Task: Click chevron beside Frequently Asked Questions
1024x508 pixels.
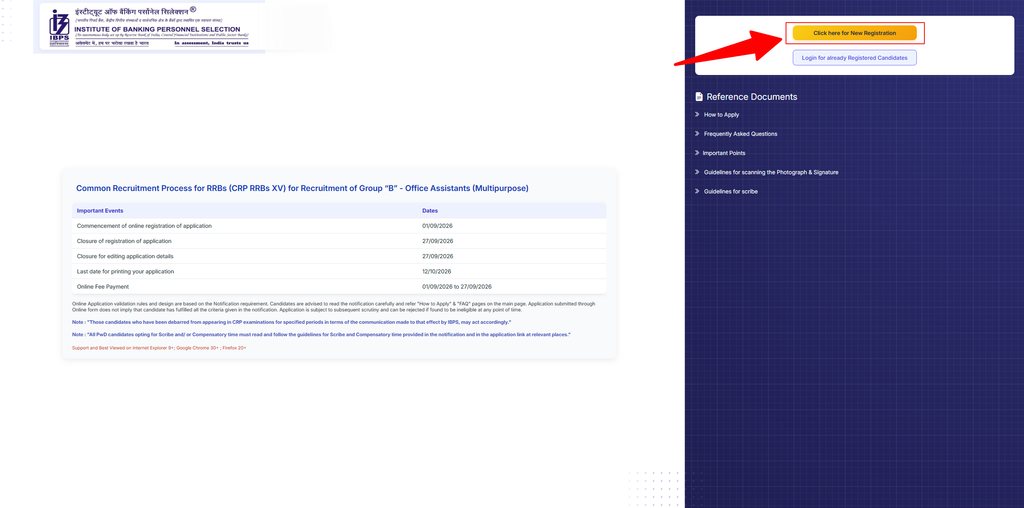Action: pos(697,134)
